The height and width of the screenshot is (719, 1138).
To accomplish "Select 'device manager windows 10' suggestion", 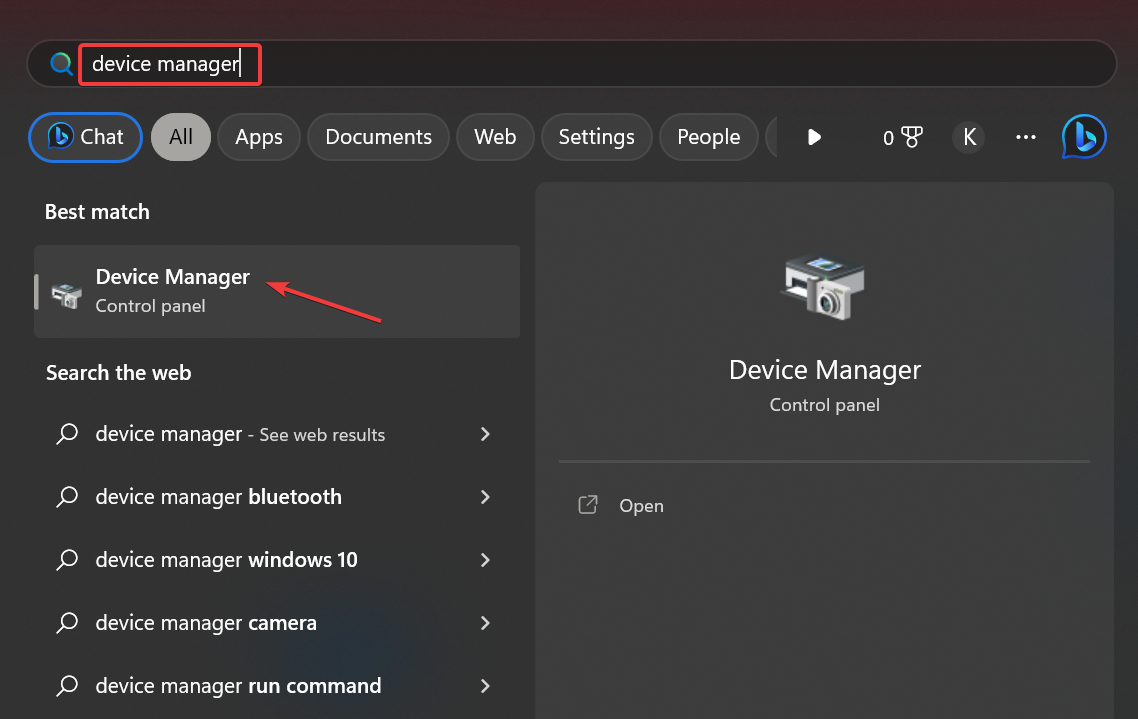I will 277,560.
